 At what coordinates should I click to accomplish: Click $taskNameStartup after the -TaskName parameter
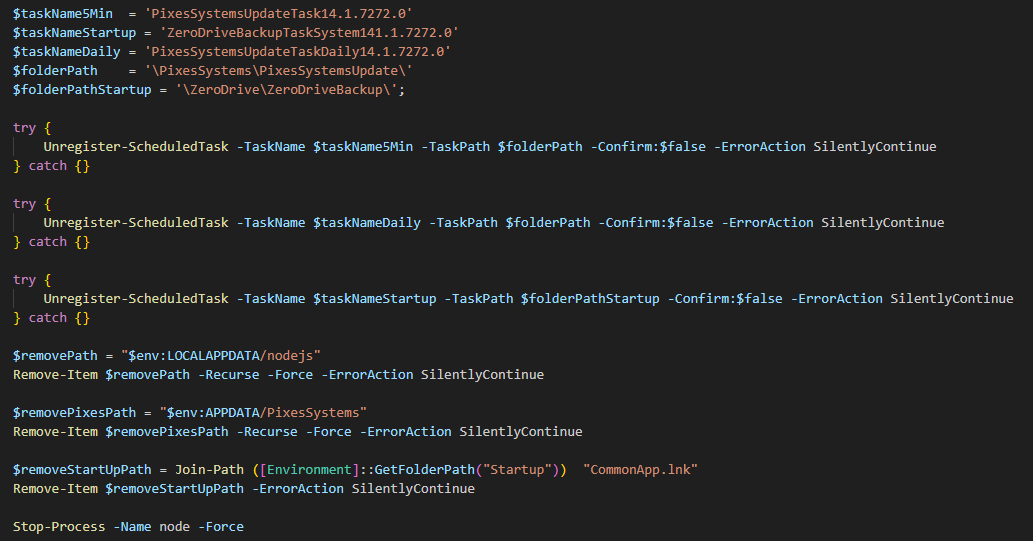pos(374,298)
